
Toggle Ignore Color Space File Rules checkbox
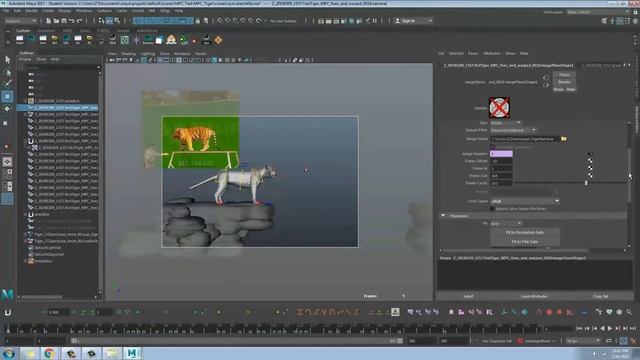493,209
